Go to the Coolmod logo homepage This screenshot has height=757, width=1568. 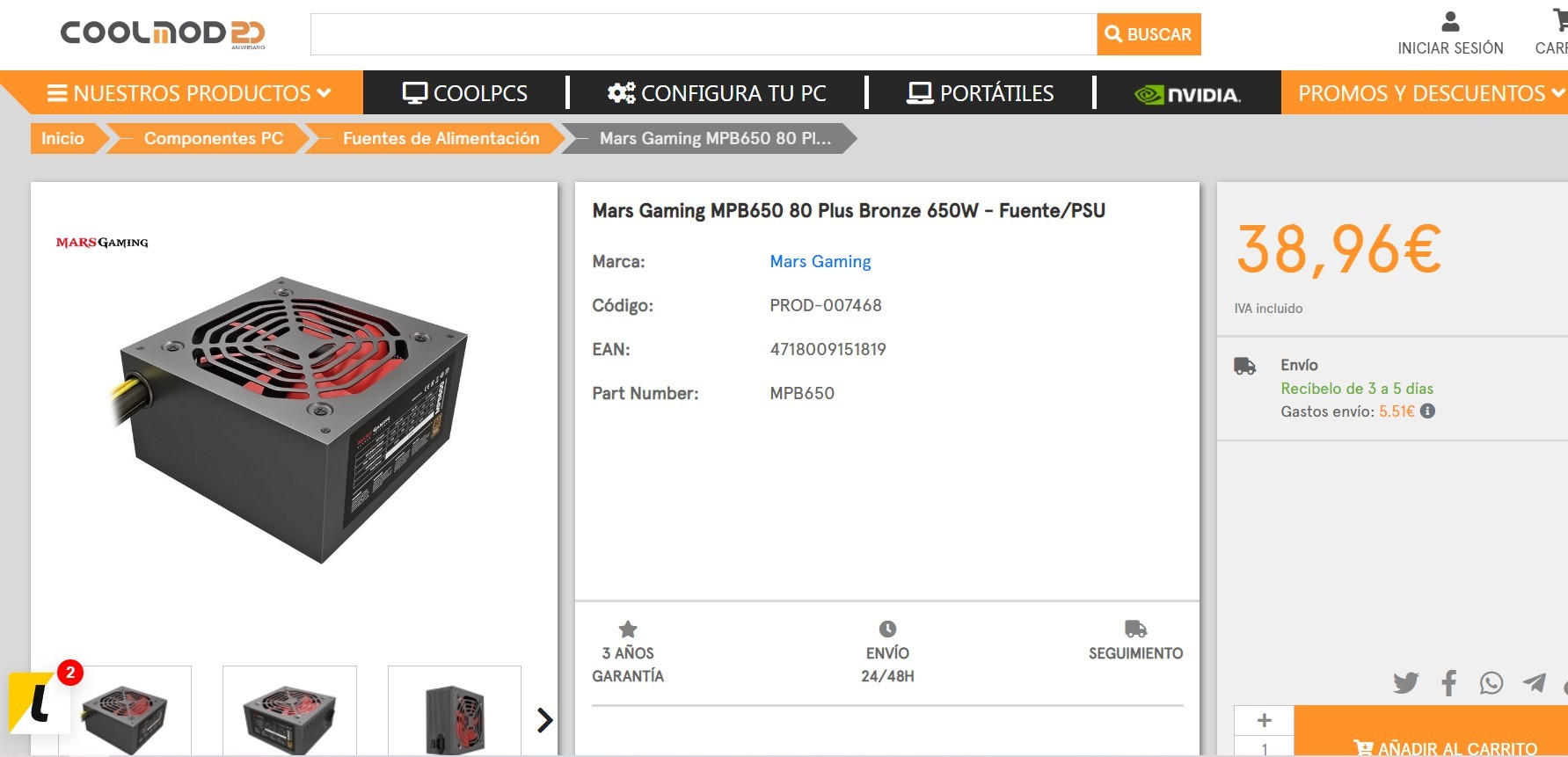(x=162, y=33)
